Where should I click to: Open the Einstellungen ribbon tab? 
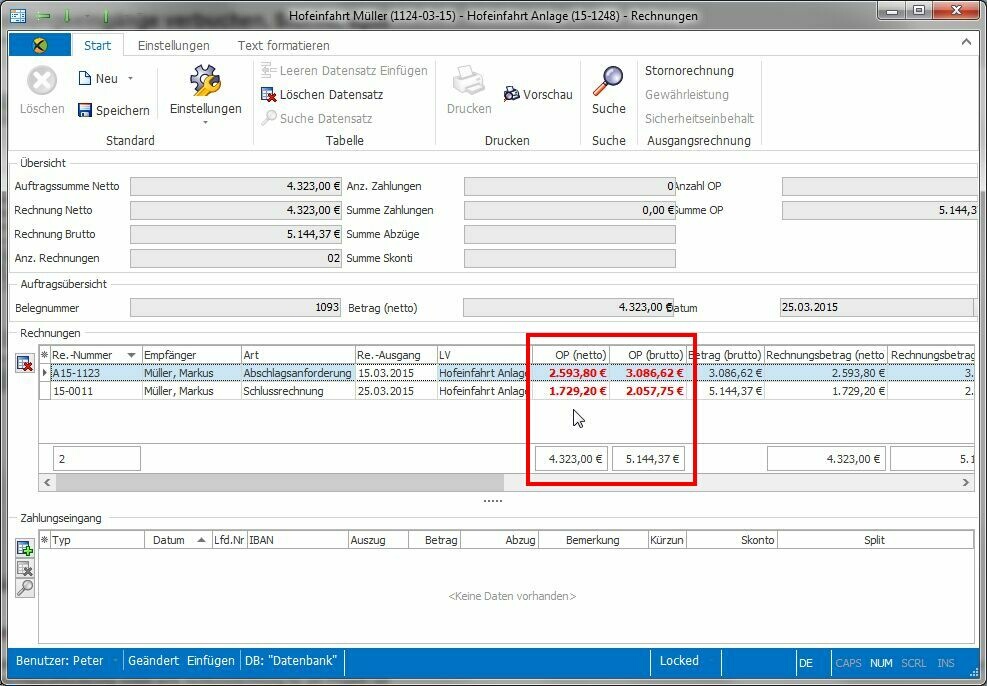tap(174, 45)
